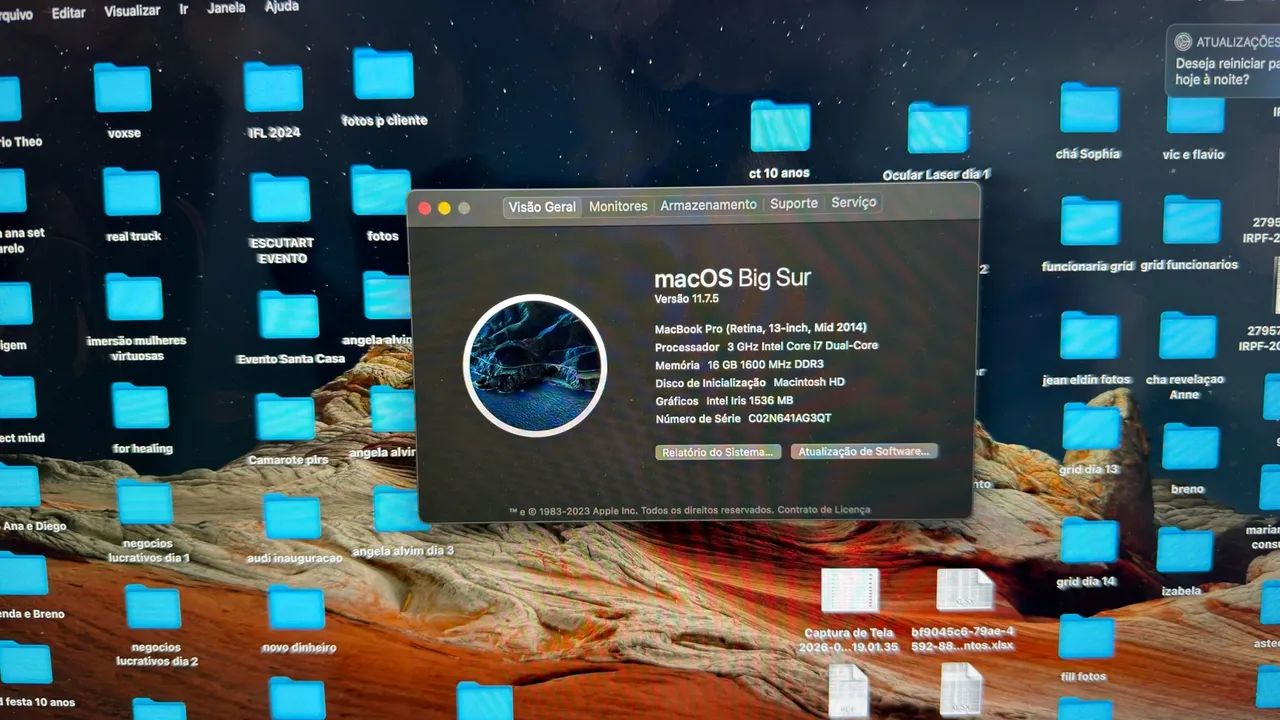
Task: Switch to the Monitores tab
Action: pyautogui.click(x=618, y=206)
